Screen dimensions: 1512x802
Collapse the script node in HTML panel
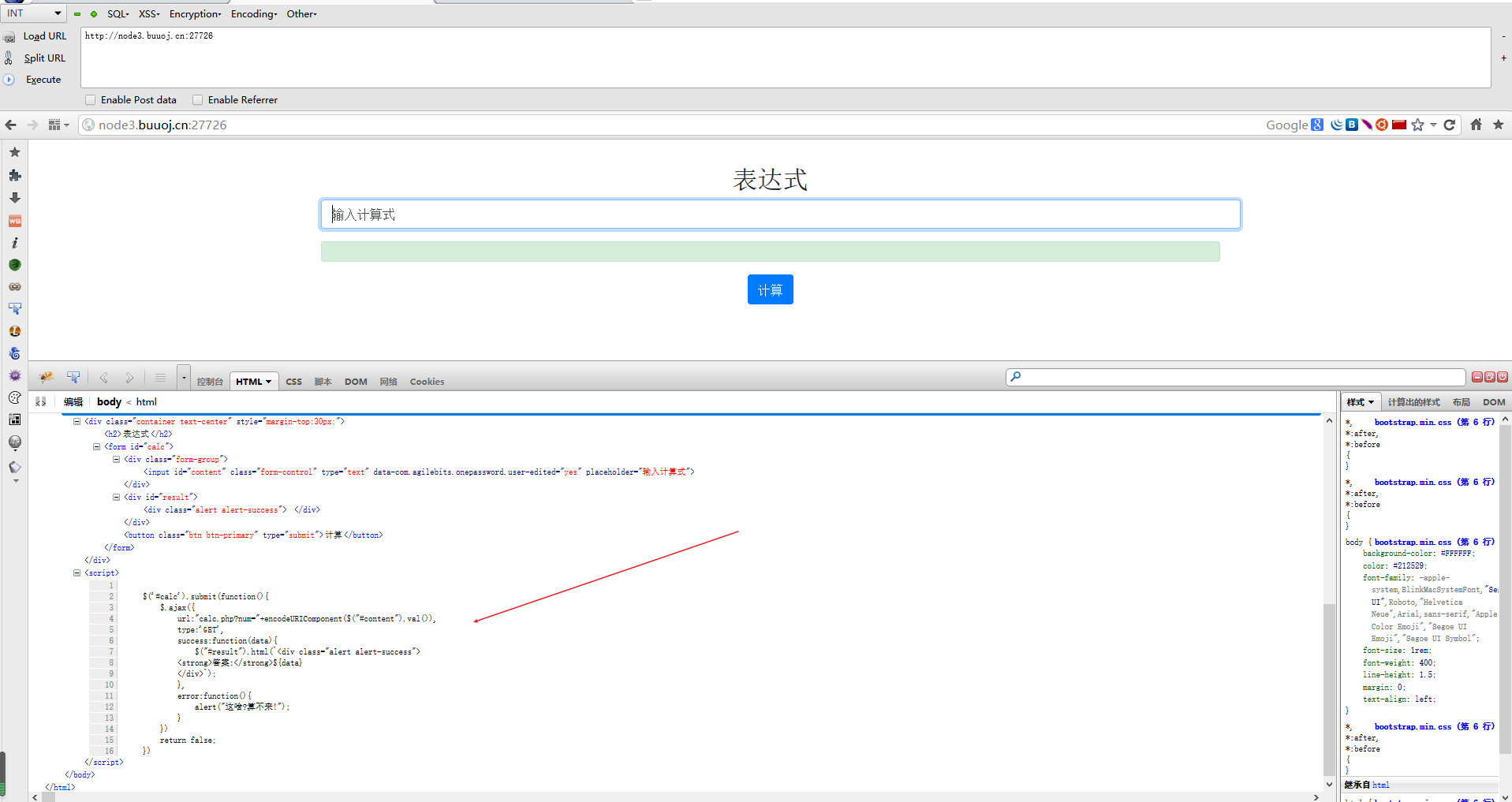pos(77,573)
